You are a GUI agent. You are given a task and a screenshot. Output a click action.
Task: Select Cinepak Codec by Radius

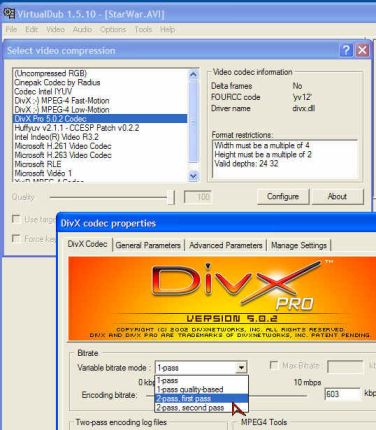[x=100, y=82]
